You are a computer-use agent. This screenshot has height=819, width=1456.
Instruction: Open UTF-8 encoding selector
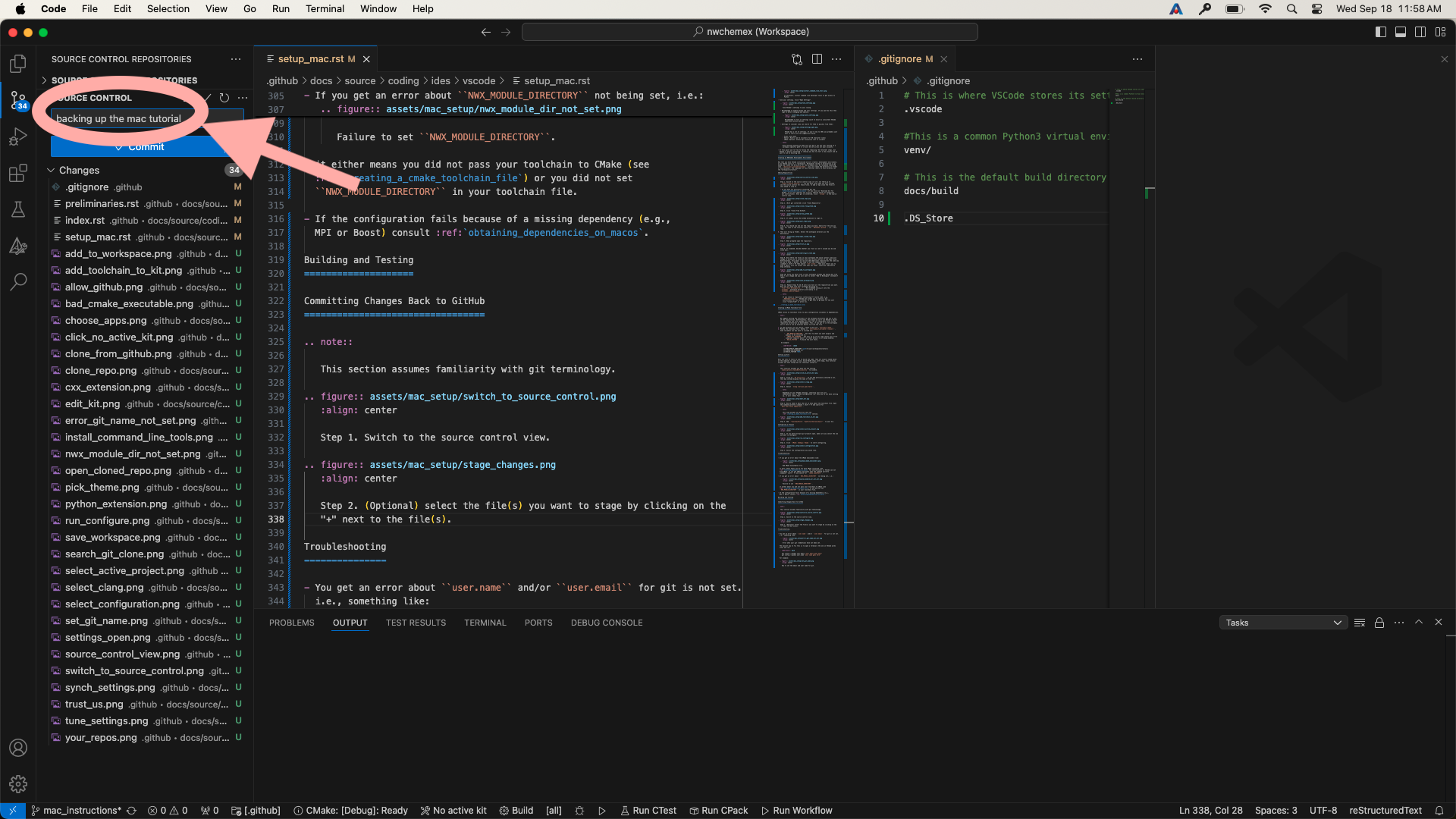[1323, 811]
